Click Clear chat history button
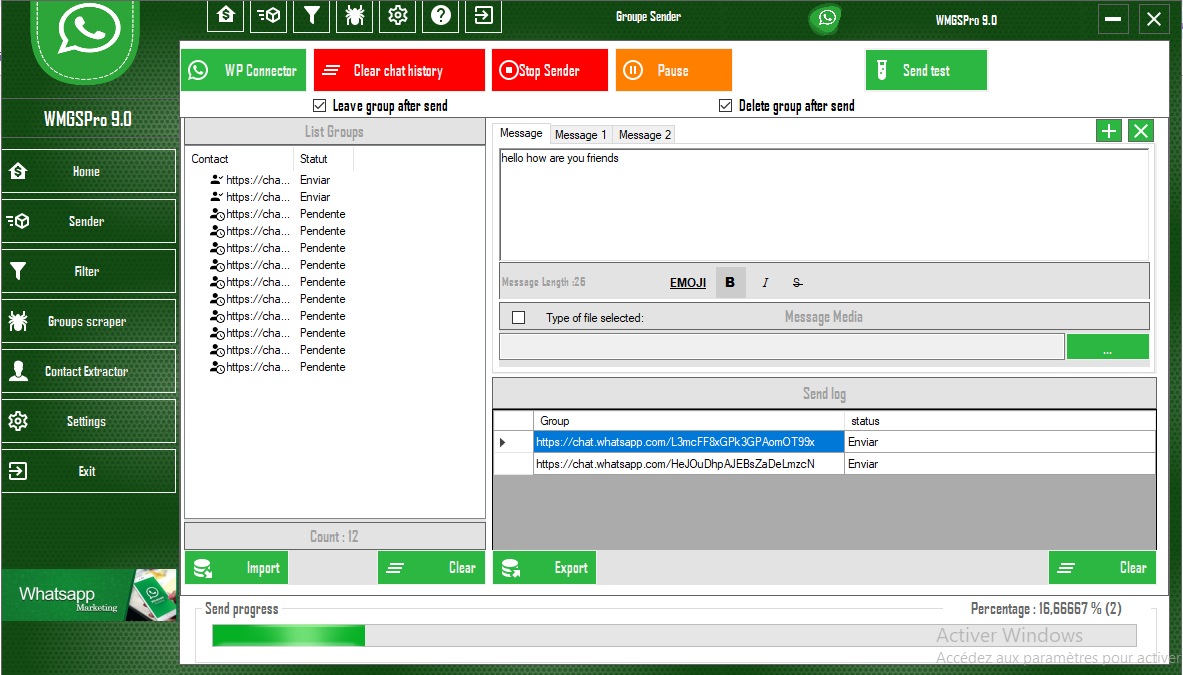 (x=399, y=70)
